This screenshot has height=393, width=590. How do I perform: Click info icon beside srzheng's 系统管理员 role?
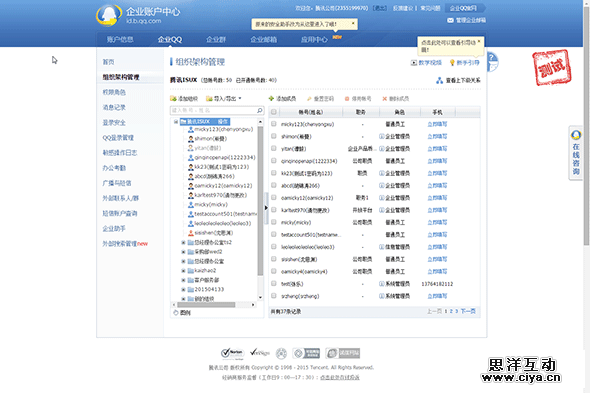(382, 296)
